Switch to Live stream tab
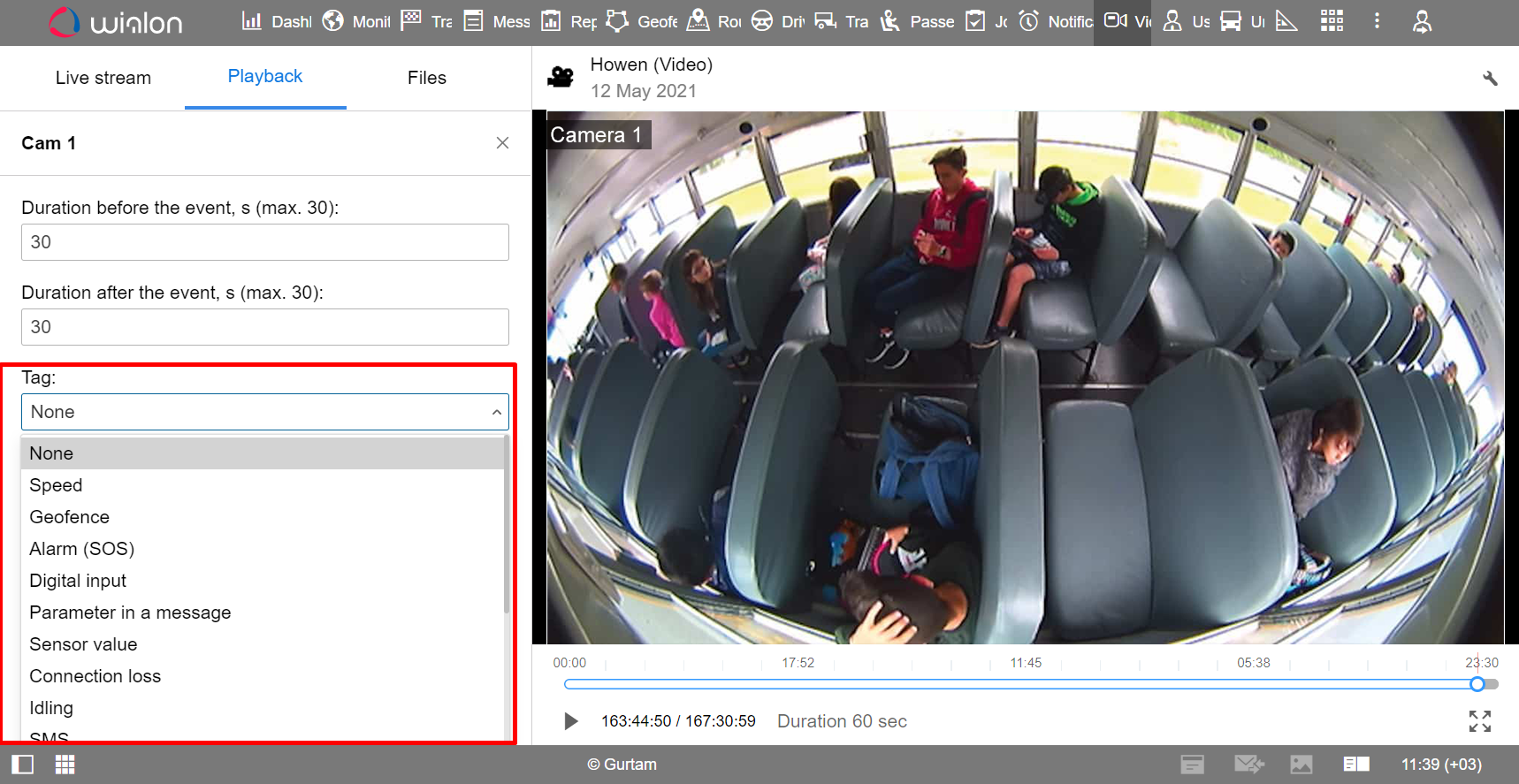1519x784 pixels. 103,78
